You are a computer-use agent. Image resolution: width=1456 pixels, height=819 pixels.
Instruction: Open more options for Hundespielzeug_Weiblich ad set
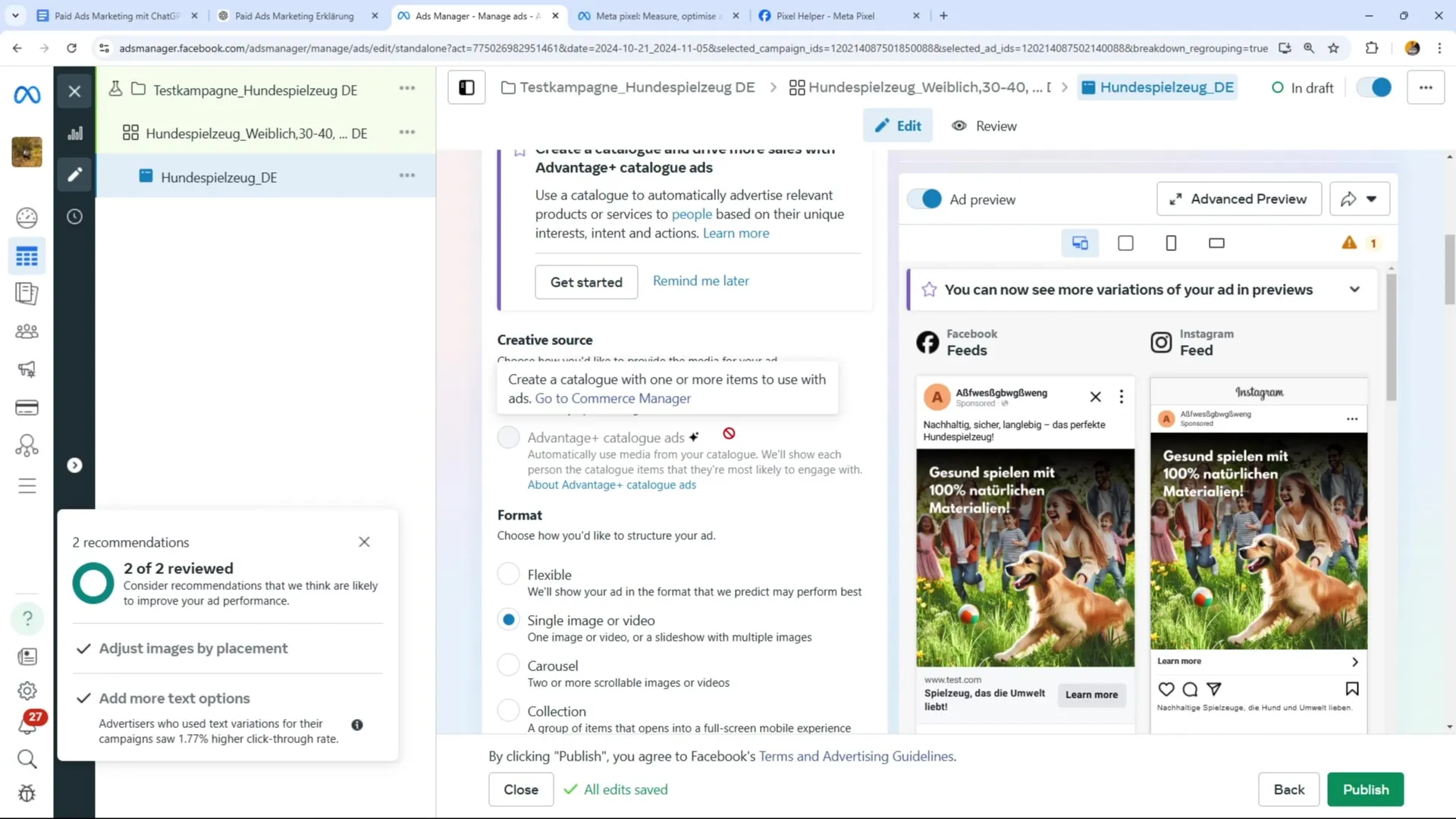(407, 133)
